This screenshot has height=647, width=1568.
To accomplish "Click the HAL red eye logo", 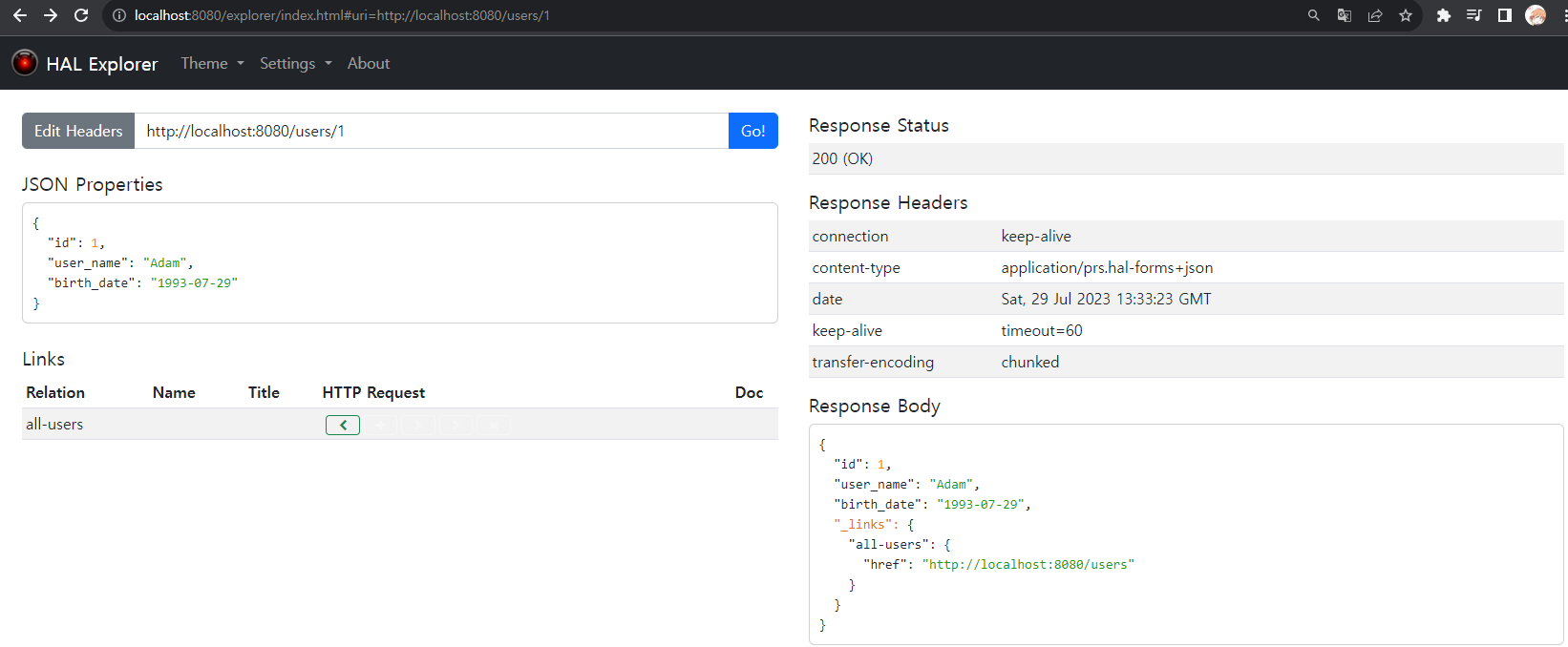I will pos(25,63).
